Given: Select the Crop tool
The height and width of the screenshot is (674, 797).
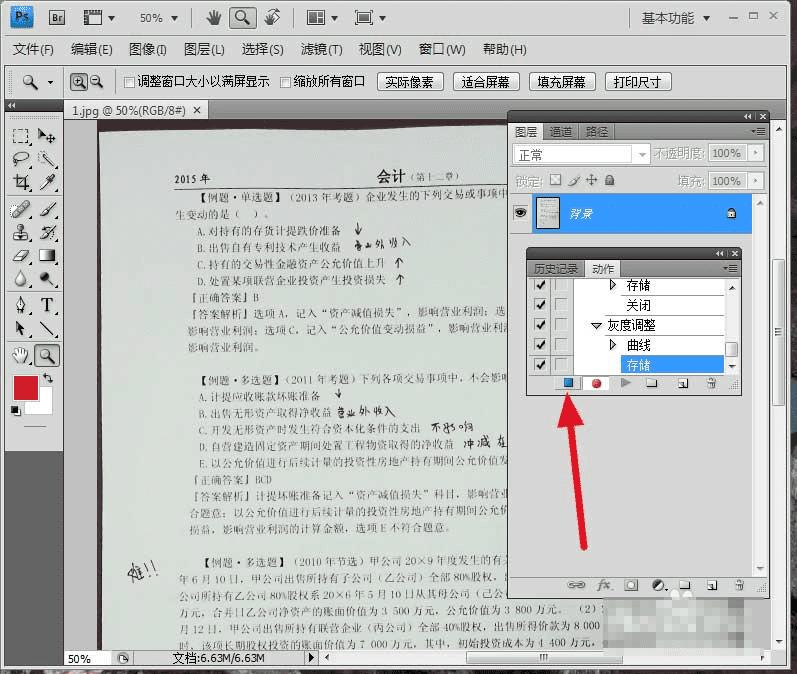Looking at the screenshot, I should coord(20,182).
